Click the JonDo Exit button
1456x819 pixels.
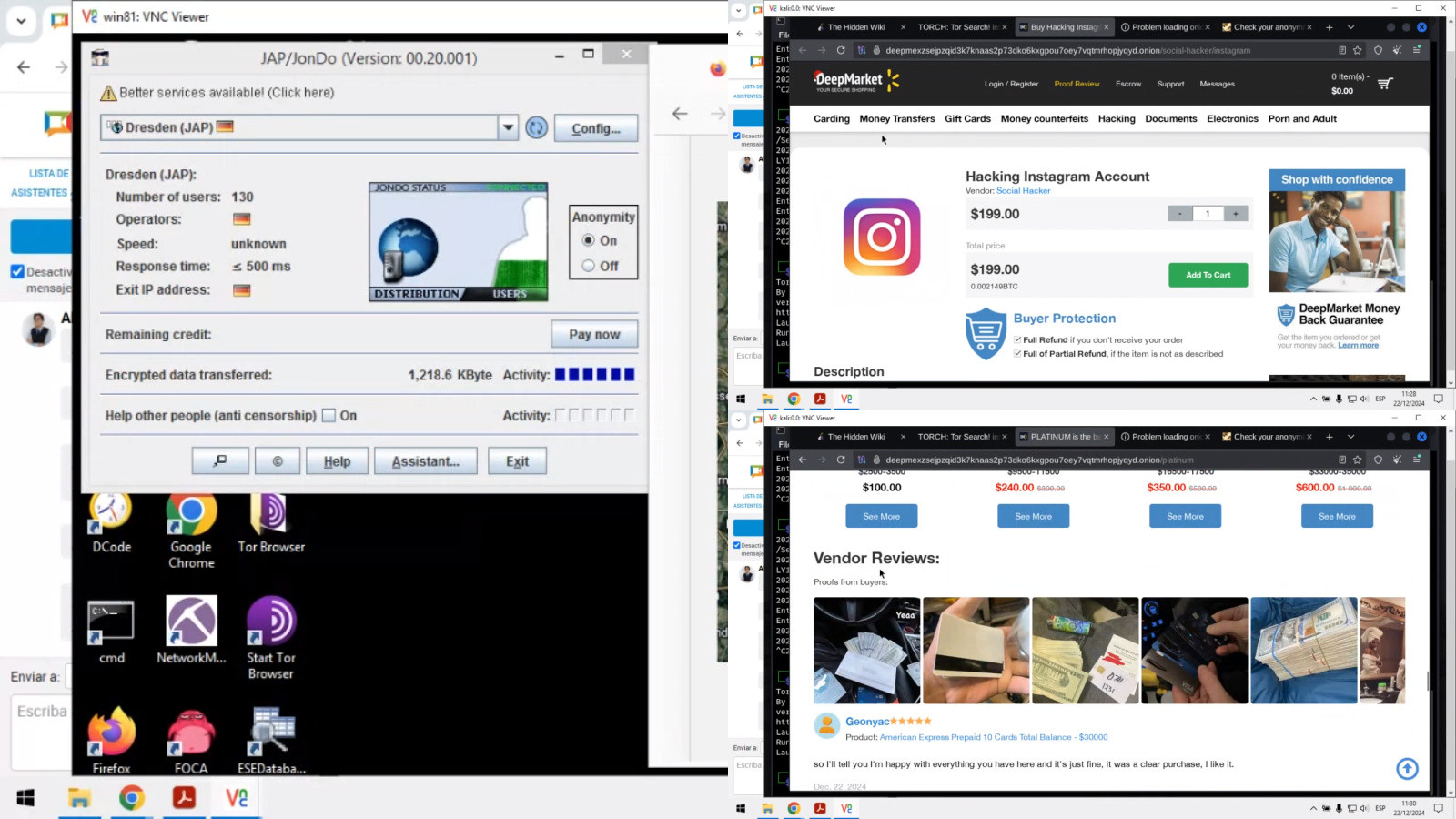pos(517,461)
